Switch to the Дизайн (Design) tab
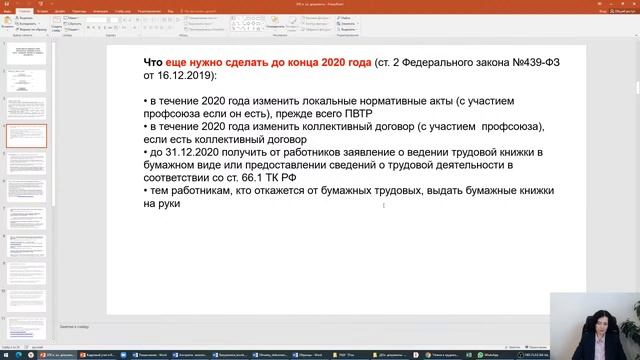 point(60,11)
